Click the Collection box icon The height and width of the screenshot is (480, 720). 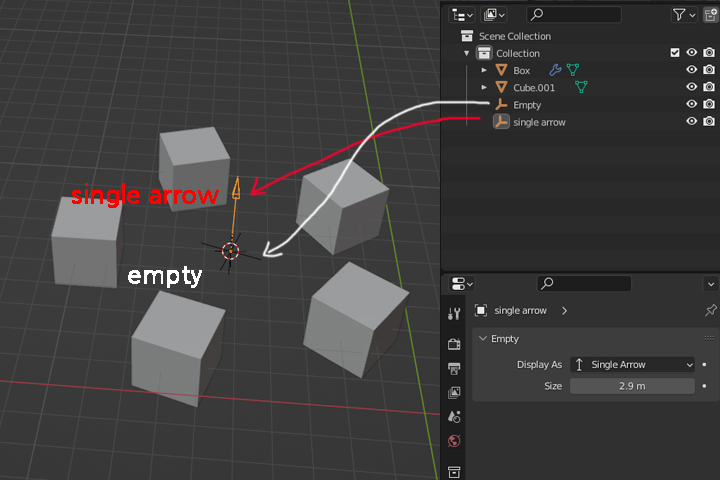pyautogui.click(x=484, y=53)
